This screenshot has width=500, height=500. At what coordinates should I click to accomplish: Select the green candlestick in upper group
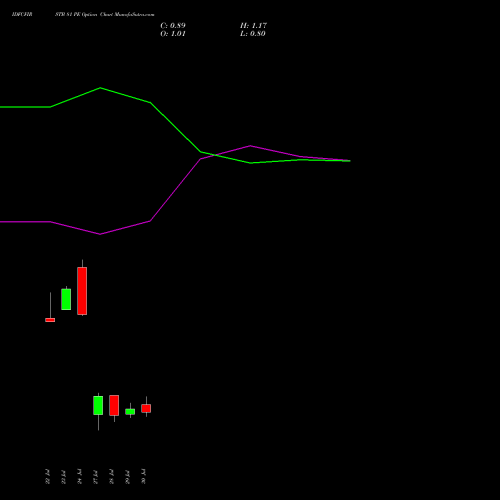(x=66, y=299)
